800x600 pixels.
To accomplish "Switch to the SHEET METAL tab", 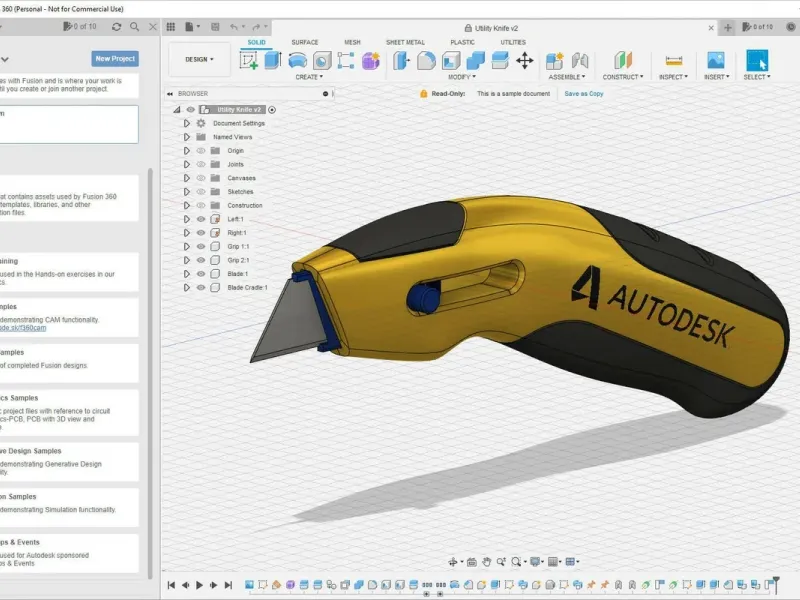I will pyautogui.click(x=405, y=42).
